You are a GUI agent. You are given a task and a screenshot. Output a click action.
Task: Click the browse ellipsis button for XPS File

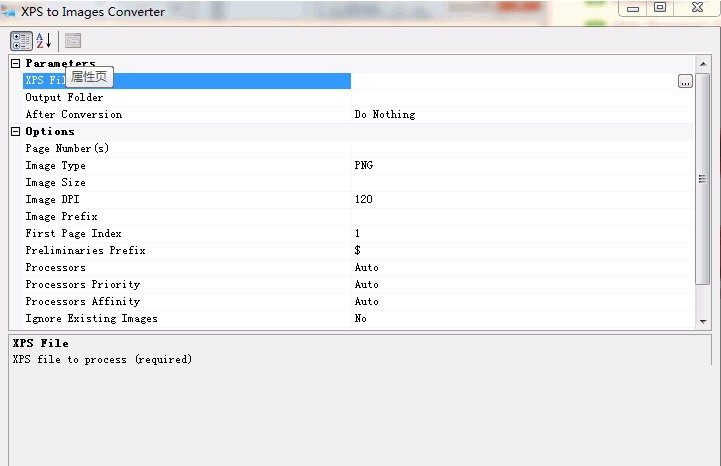685,82
